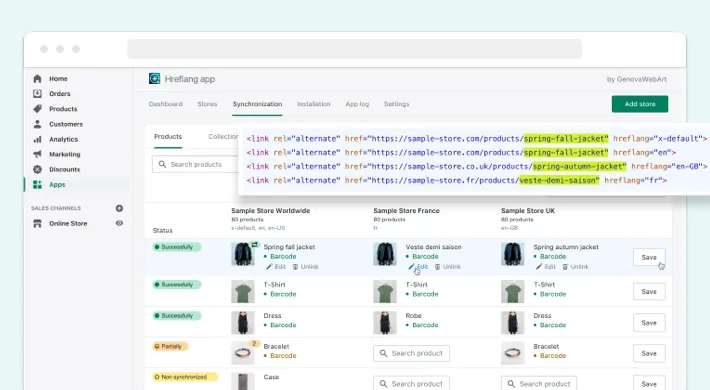Click Barcode link under Robe

(x=425, y=325)
